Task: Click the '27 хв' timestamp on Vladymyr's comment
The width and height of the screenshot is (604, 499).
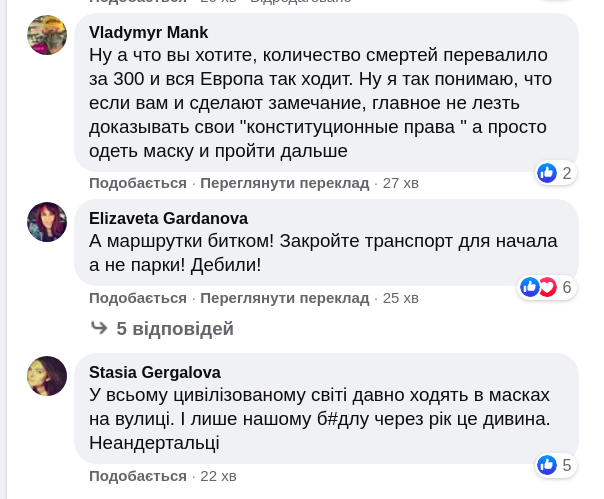Action: (401, 183)
